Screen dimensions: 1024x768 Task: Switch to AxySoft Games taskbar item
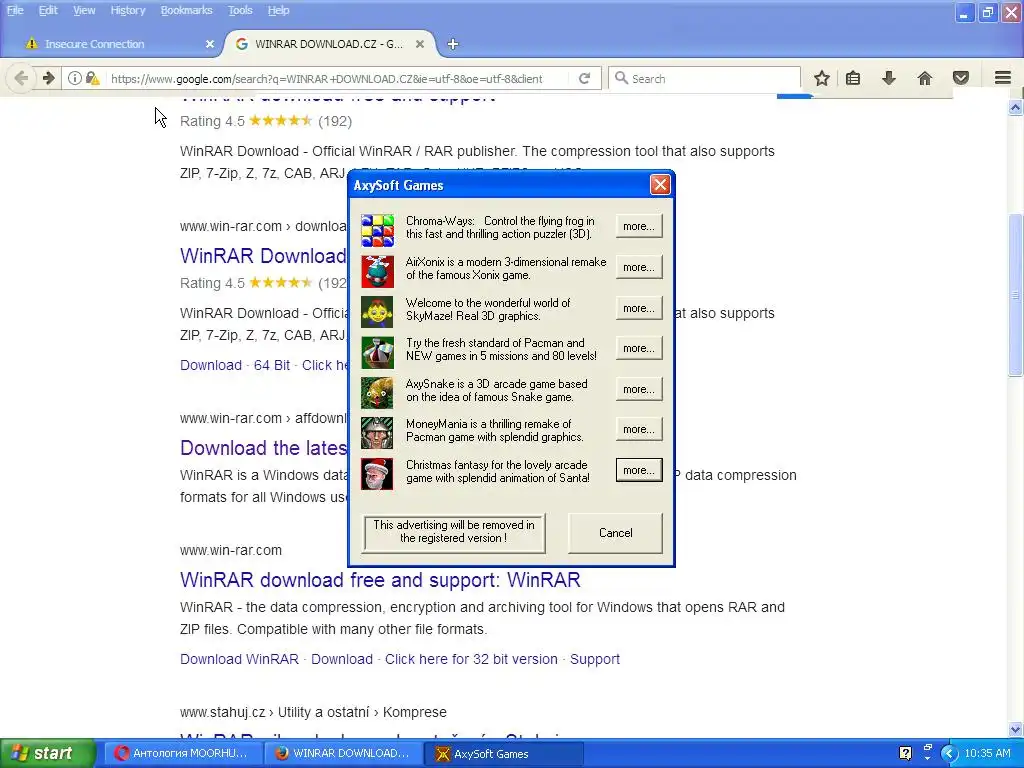pos(504,753)
